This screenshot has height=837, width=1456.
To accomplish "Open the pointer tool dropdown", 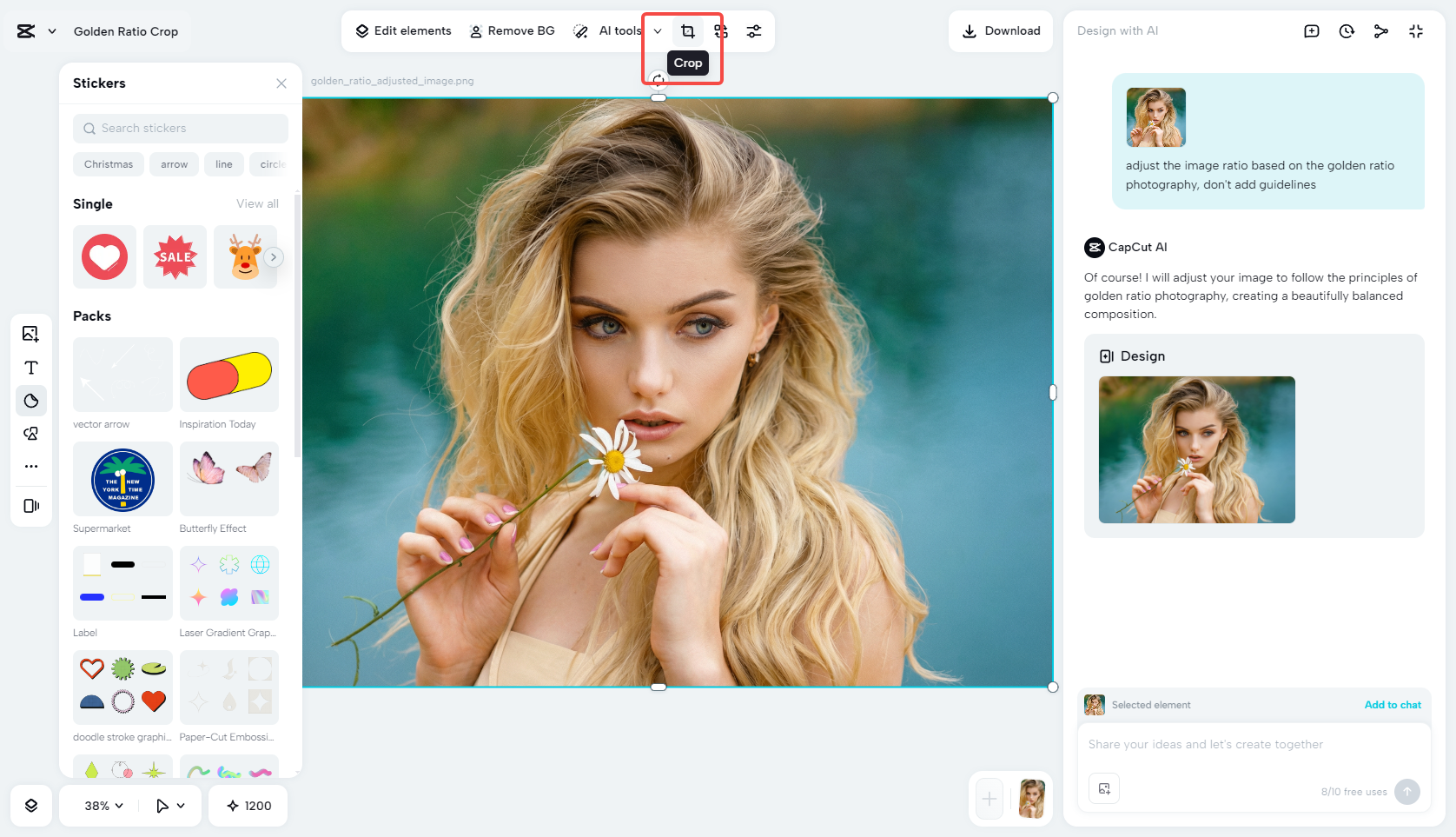I will pos(170,806).
